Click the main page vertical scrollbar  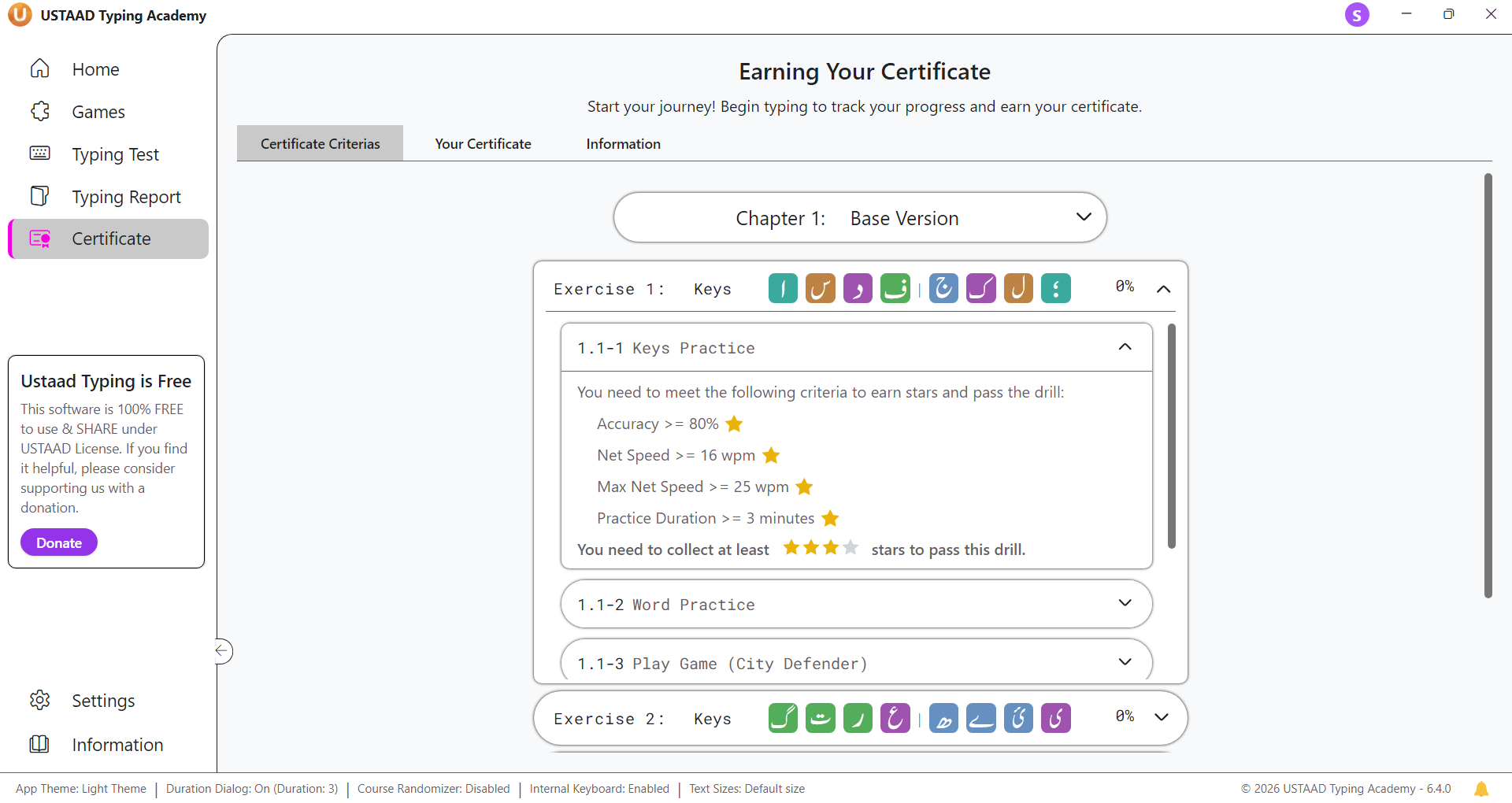(1488, 386)
